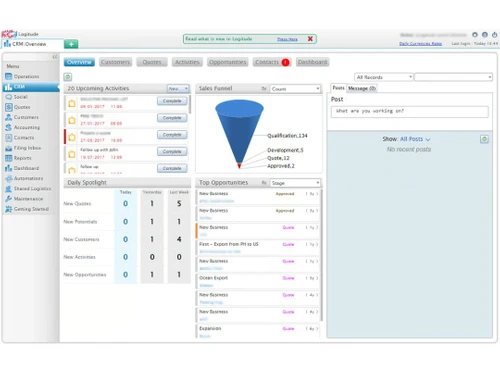
Task: Switch to the Dashboard tab
Action: [312, 62]
